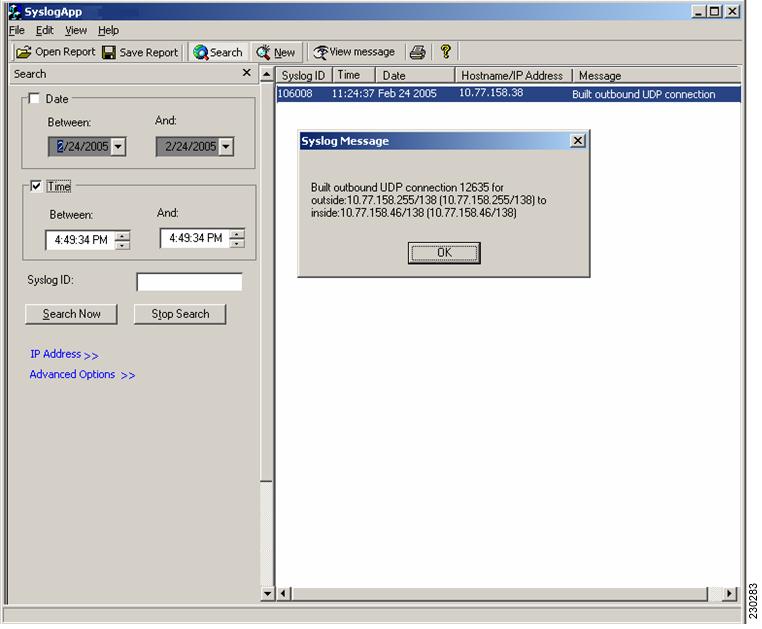The width and height of the screenshot is (762, 629).
Task: Enable the Date filter checkbox
Action: click(x=34, y=99)
